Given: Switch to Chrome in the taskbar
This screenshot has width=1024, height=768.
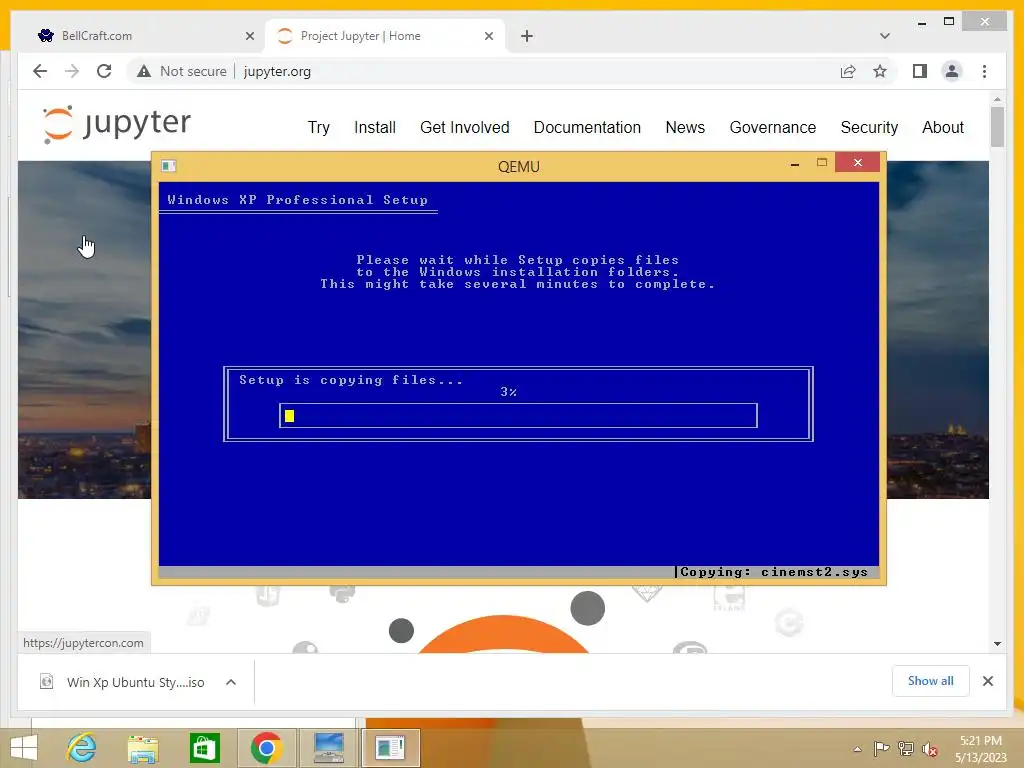Looking at the screenshot, I should [x=266, y=748].
